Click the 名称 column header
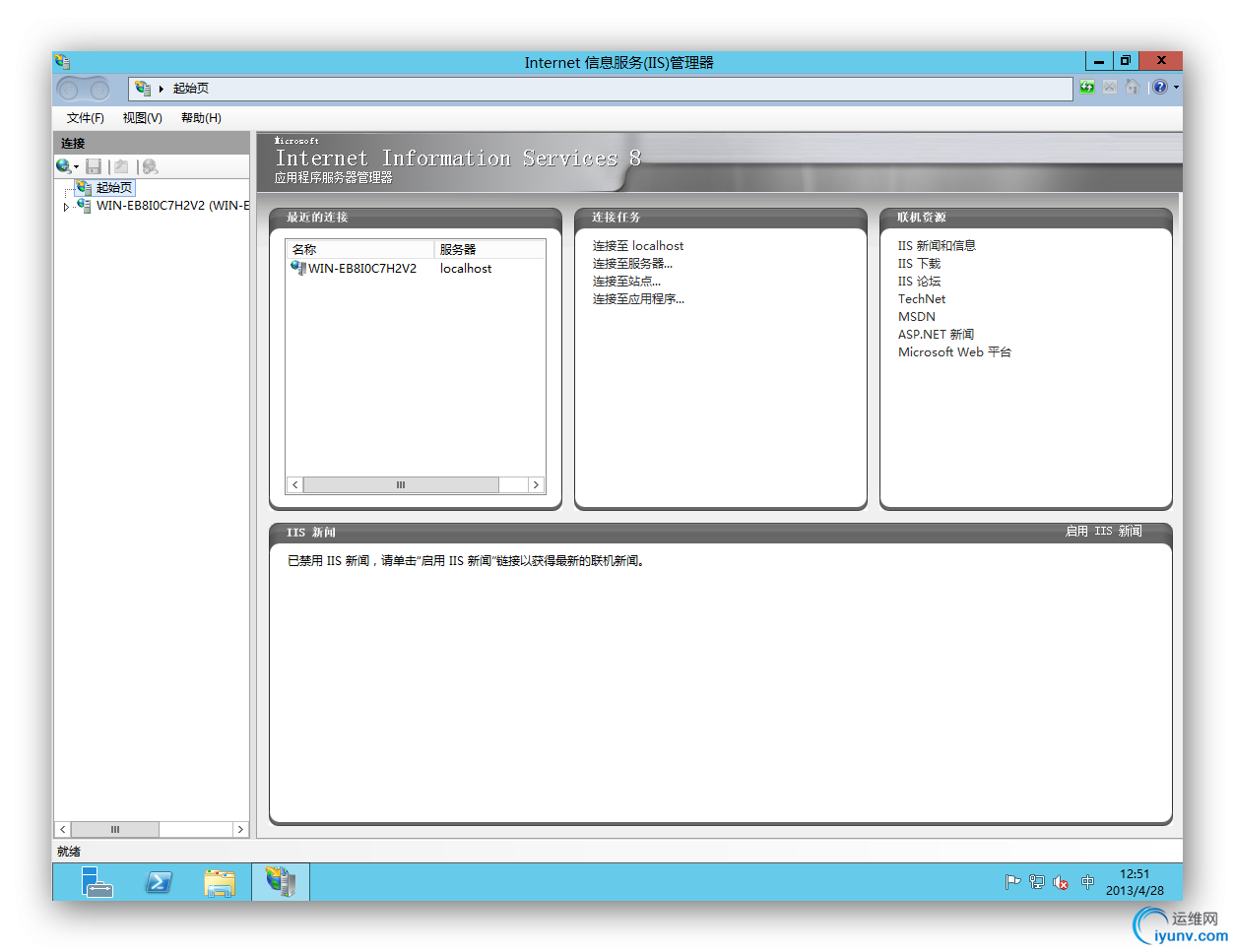The width and height of the screenshot is (1234, 952). [360, 249]
